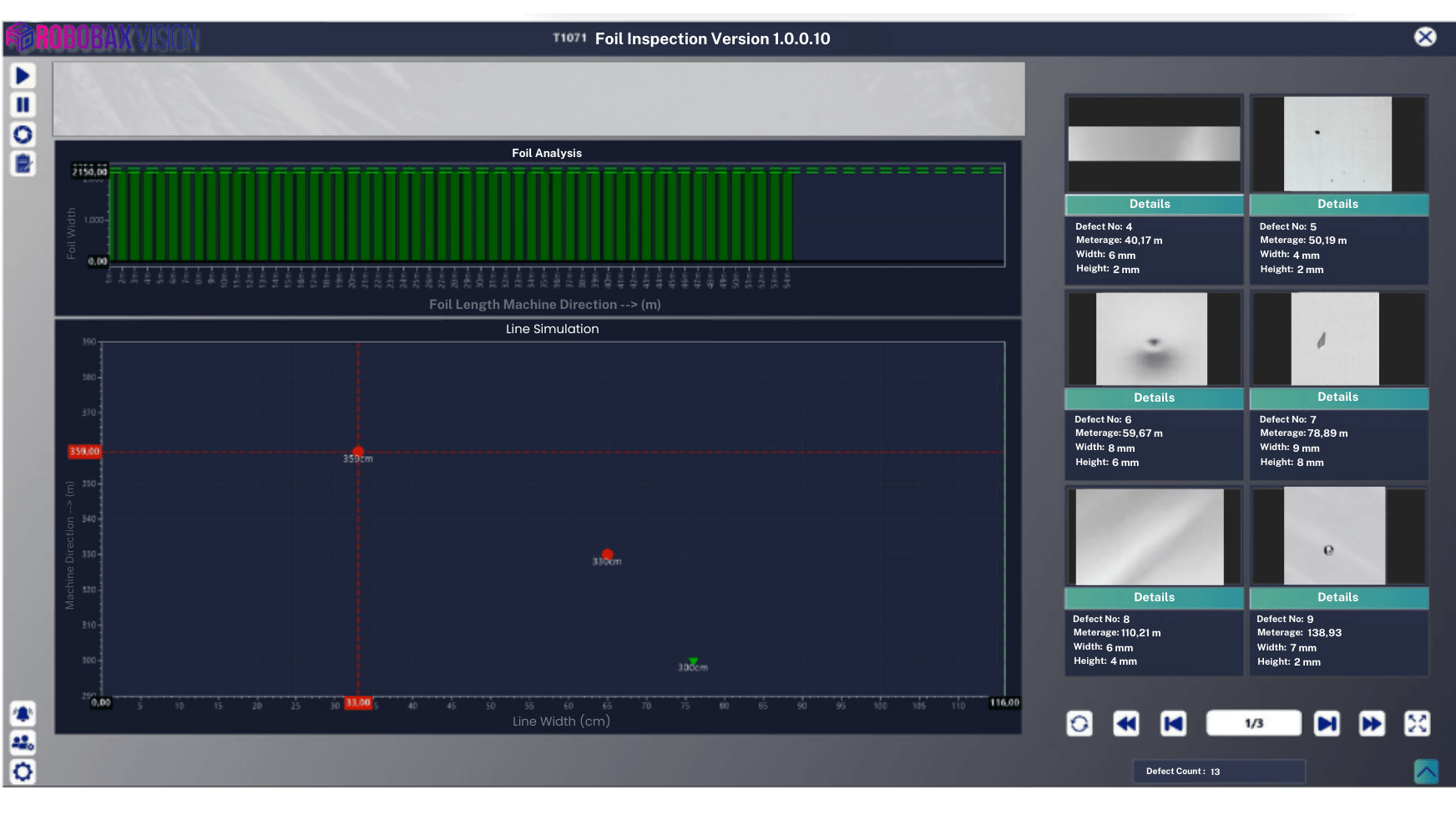Image resolution: width=1456 pixels, height=815 pixels.
Task: Open Details for Defect No 8
Action: pos(1154,598)
